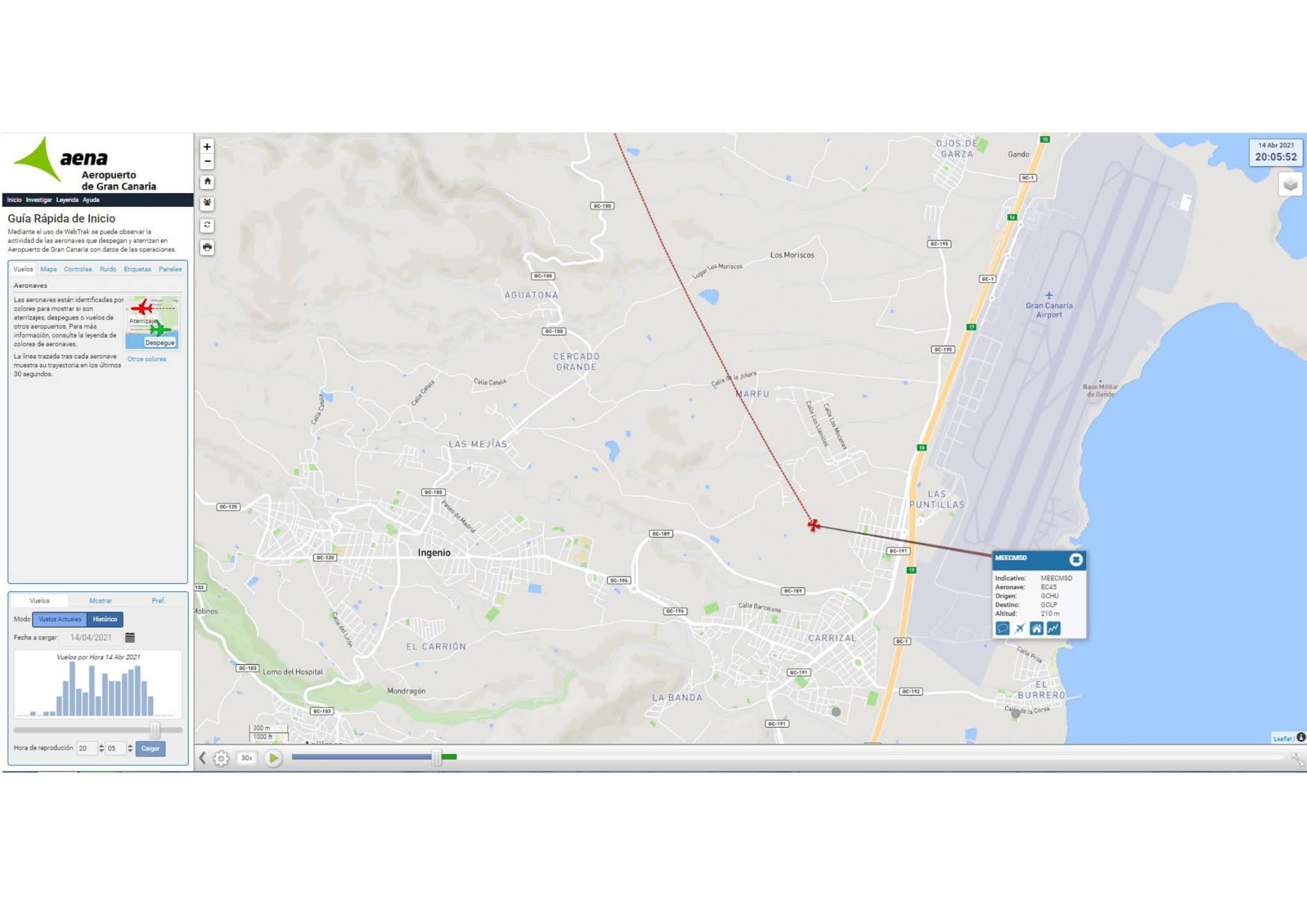Change the 30x playback speed

[x=247, y=758]
